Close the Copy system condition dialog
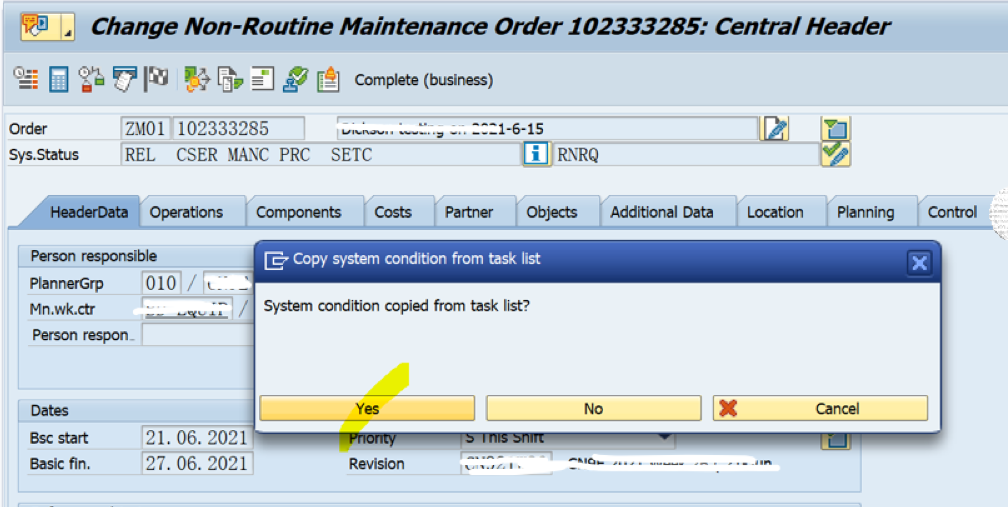Viewport: 1008px width, 507px height. pyautogui.click(x=919, y=262)
